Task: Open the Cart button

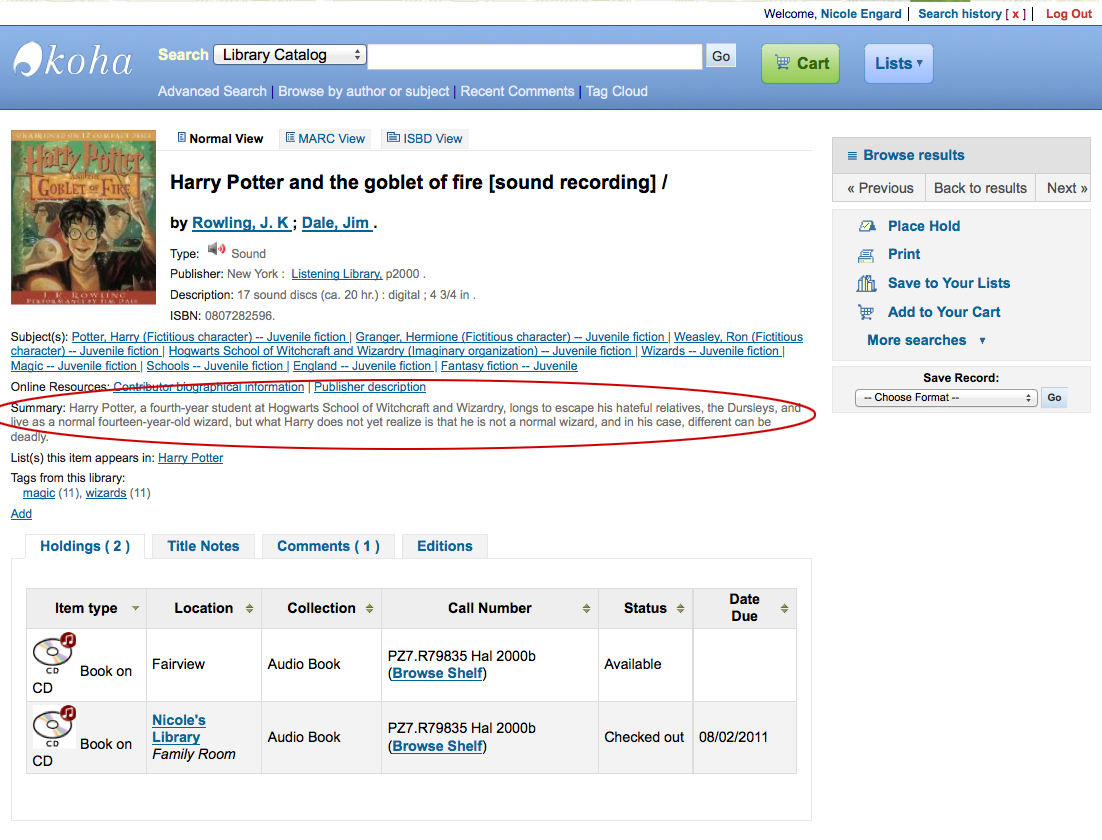Action: [800, 63]
